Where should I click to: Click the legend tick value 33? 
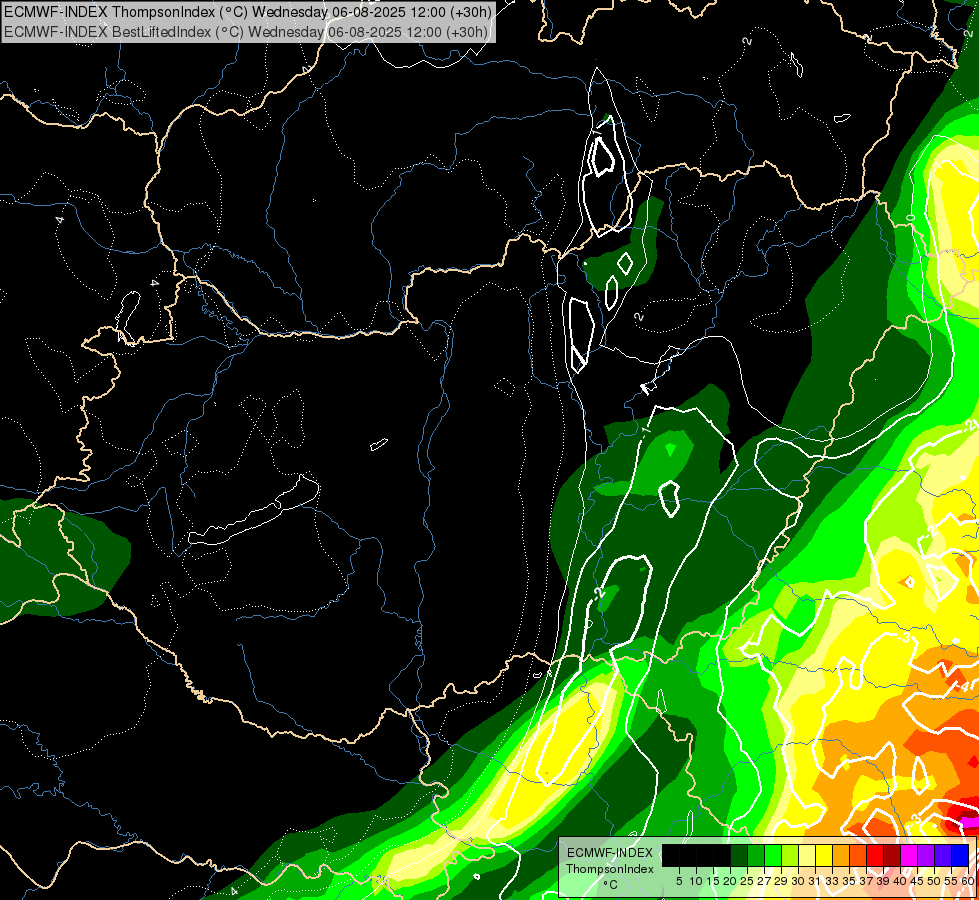point(833,881)
